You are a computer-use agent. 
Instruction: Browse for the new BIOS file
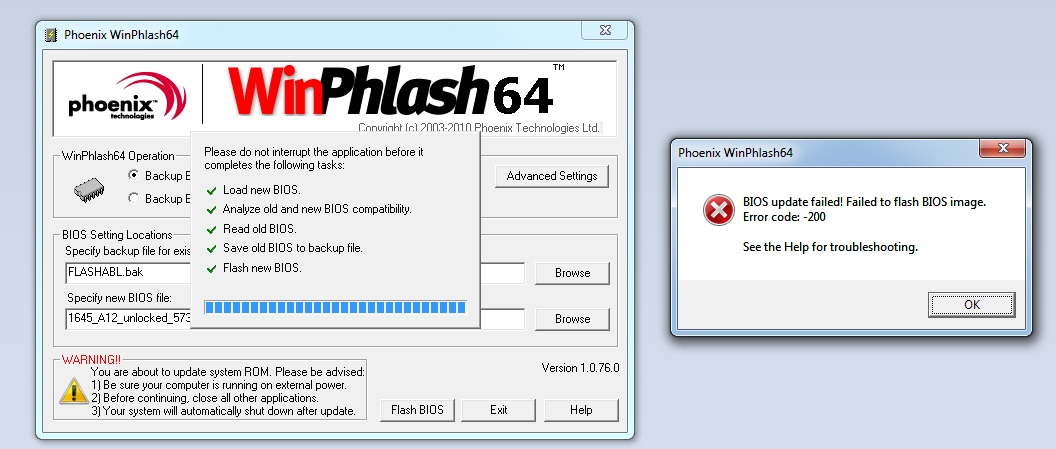click(x=572, y=319)
